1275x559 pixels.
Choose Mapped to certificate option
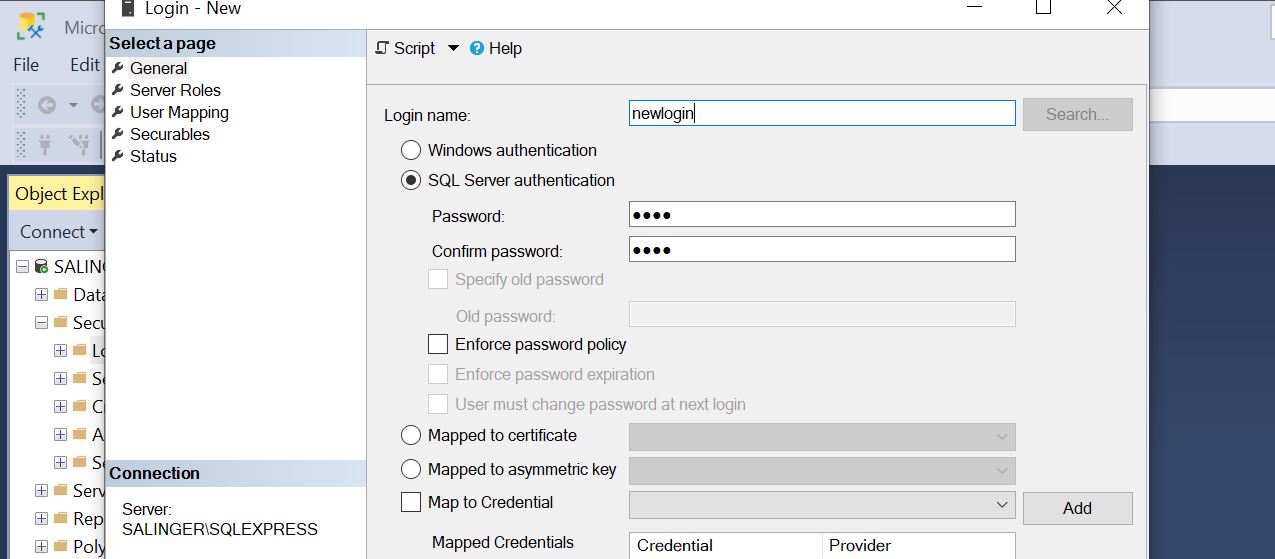pos(411,435)
